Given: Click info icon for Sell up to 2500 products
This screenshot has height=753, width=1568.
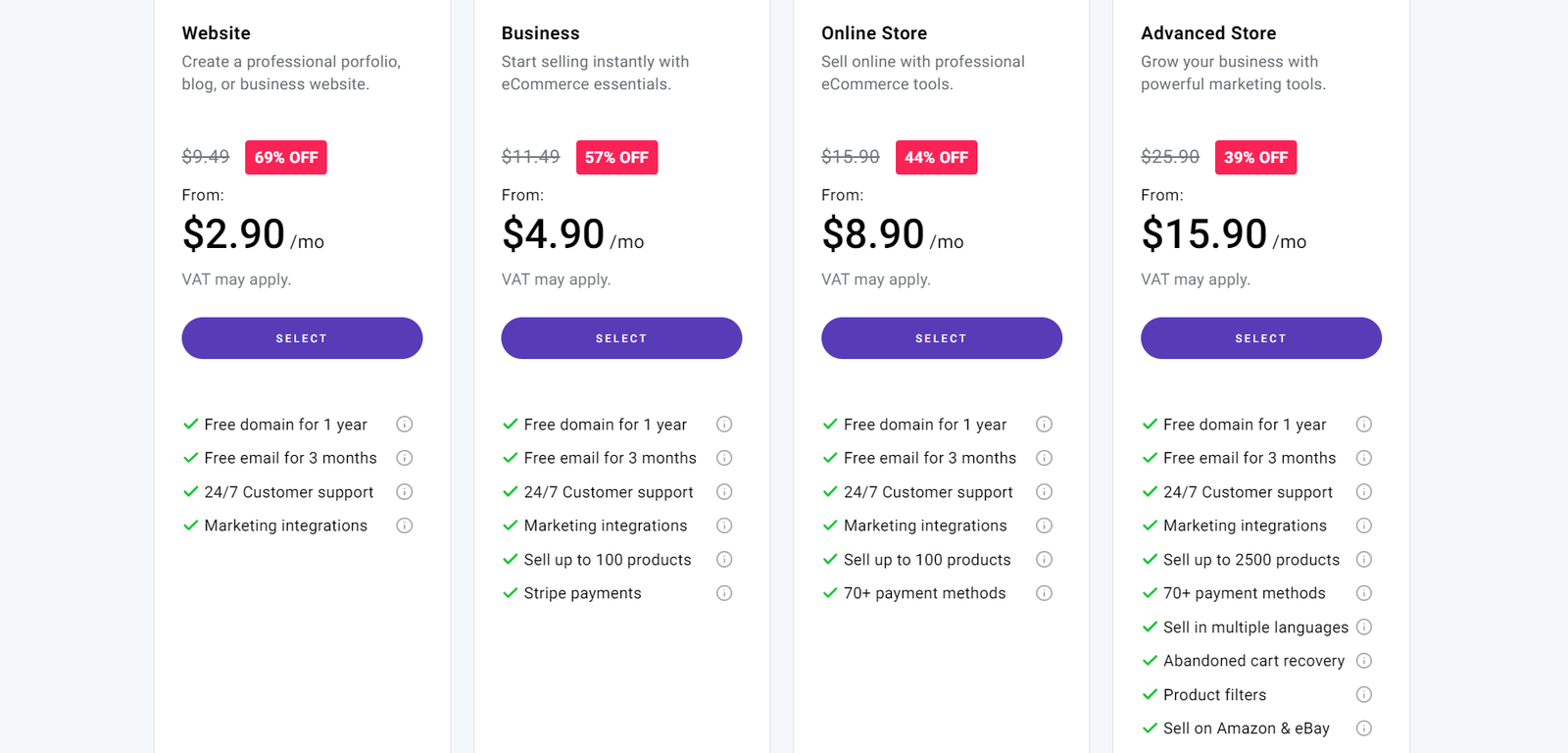Looking at the screenshot, I should 1363,560.
